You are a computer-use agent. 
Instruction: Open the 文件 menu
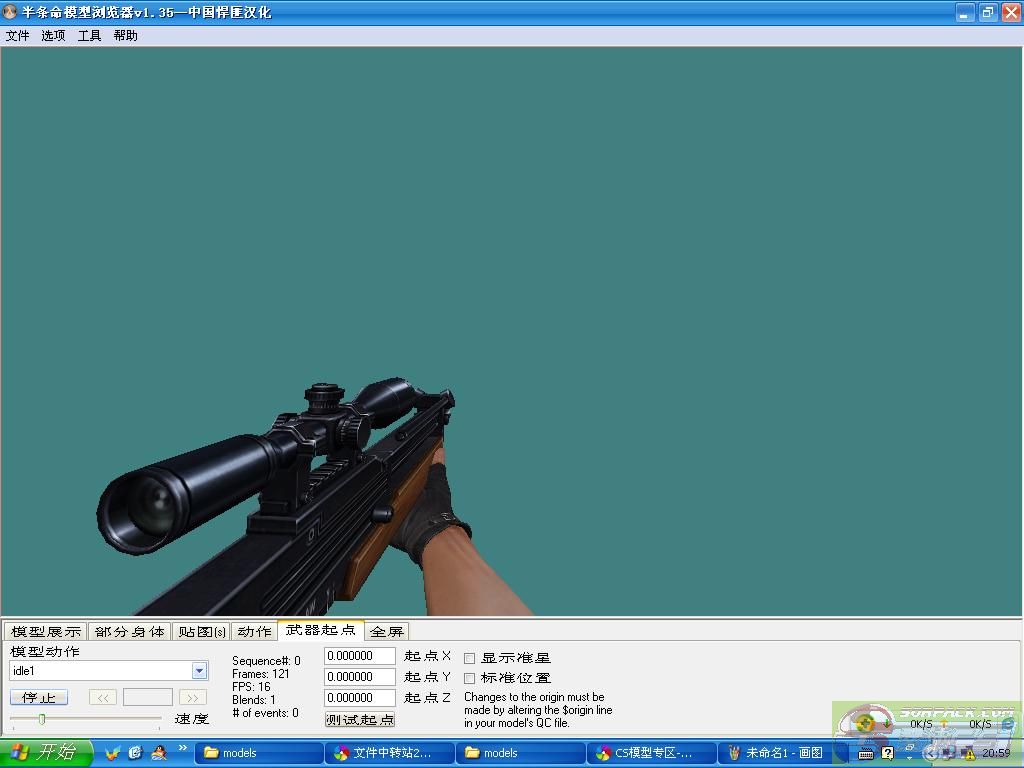pyautogui.click(x=18, y=36)
